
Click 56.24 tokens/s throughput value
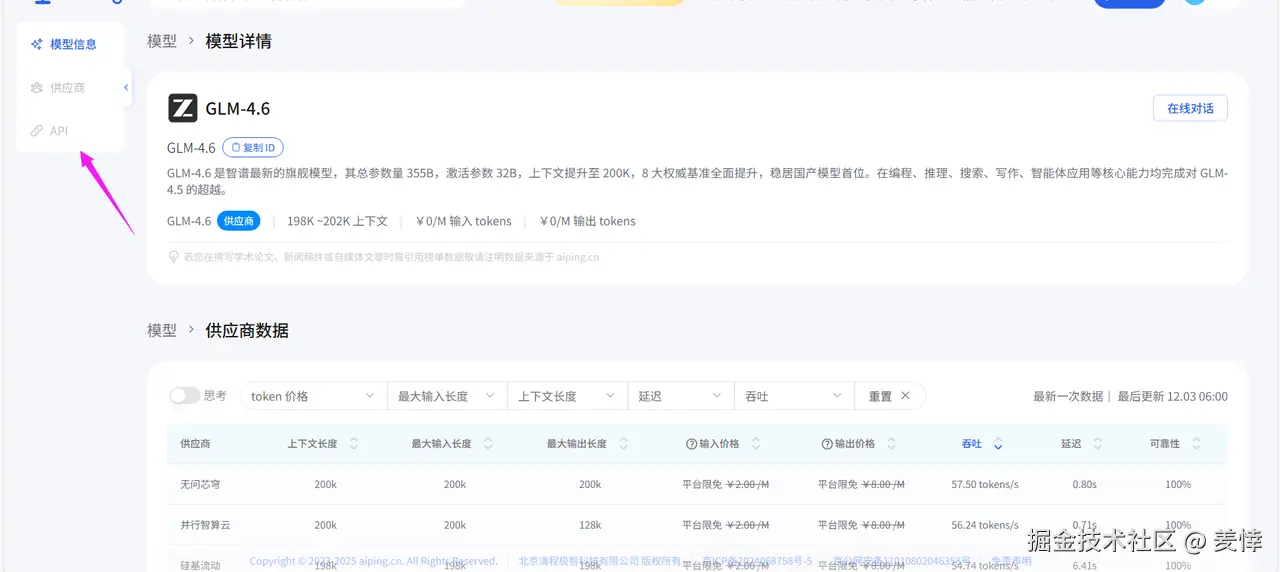985,525
